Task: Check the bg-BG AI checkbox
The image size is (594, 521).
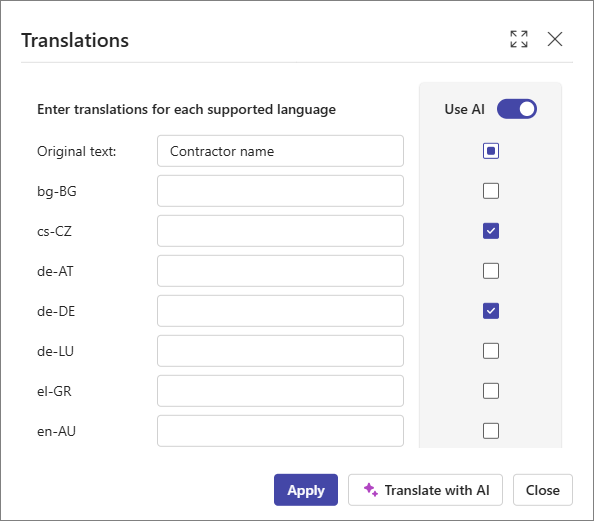Action: tap(491, 191)
